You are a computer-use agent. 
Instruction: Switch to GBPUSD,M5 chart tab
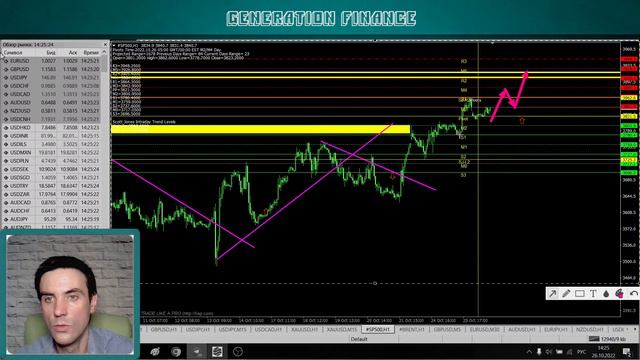[447, 329]
